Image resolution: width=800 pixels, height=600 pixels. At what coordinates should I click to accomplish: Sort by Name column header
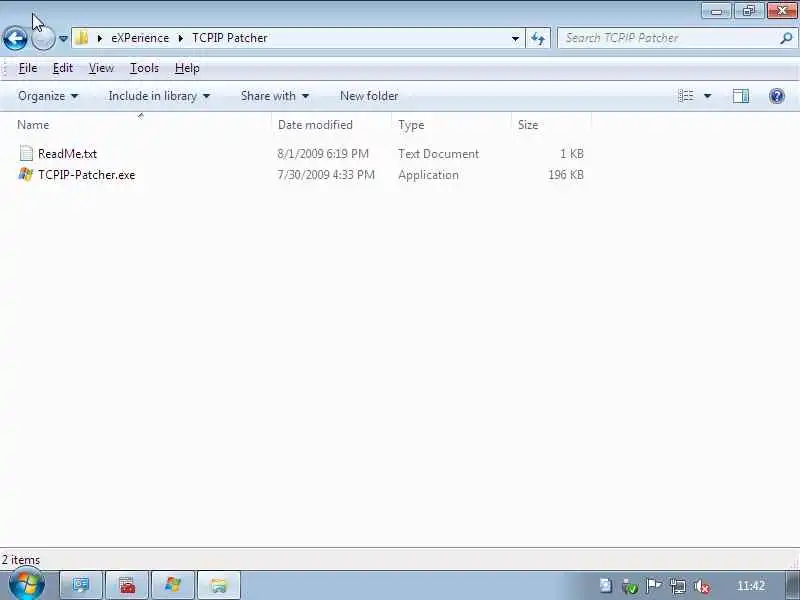[33, 125]
